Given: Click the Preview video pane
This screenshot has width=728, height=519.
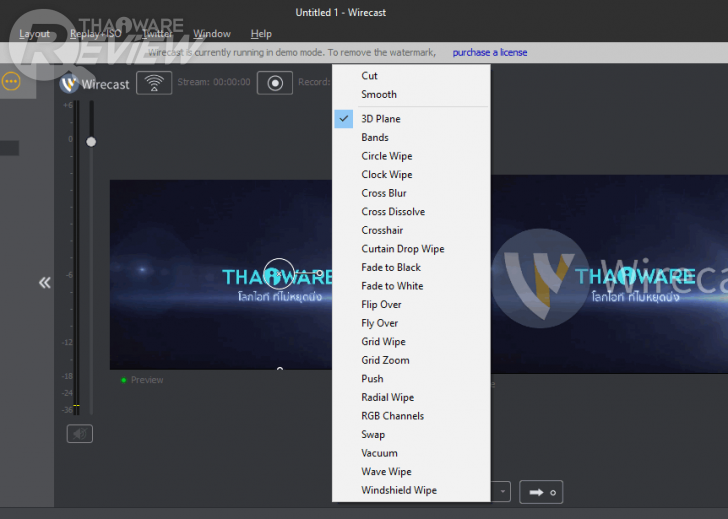Looking at the screenshot, I should pos(221,275).
